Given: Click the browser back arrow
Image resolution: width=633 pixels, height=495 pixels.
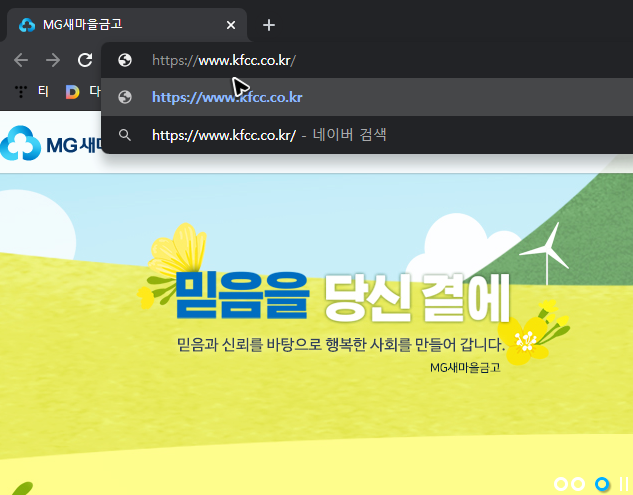Looking at the screenshot, I should (x=21, y=61).
